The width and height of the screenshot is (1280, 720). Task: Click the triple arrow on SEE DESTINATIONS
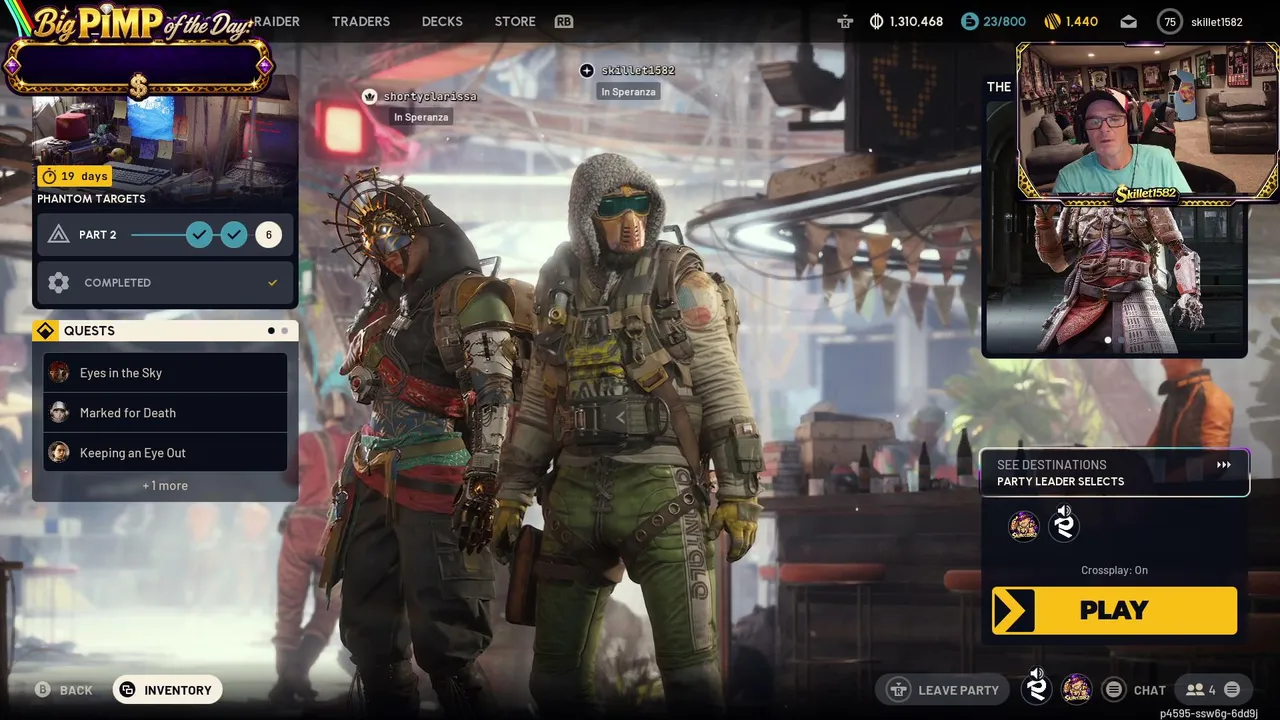tap(1224, 465)
